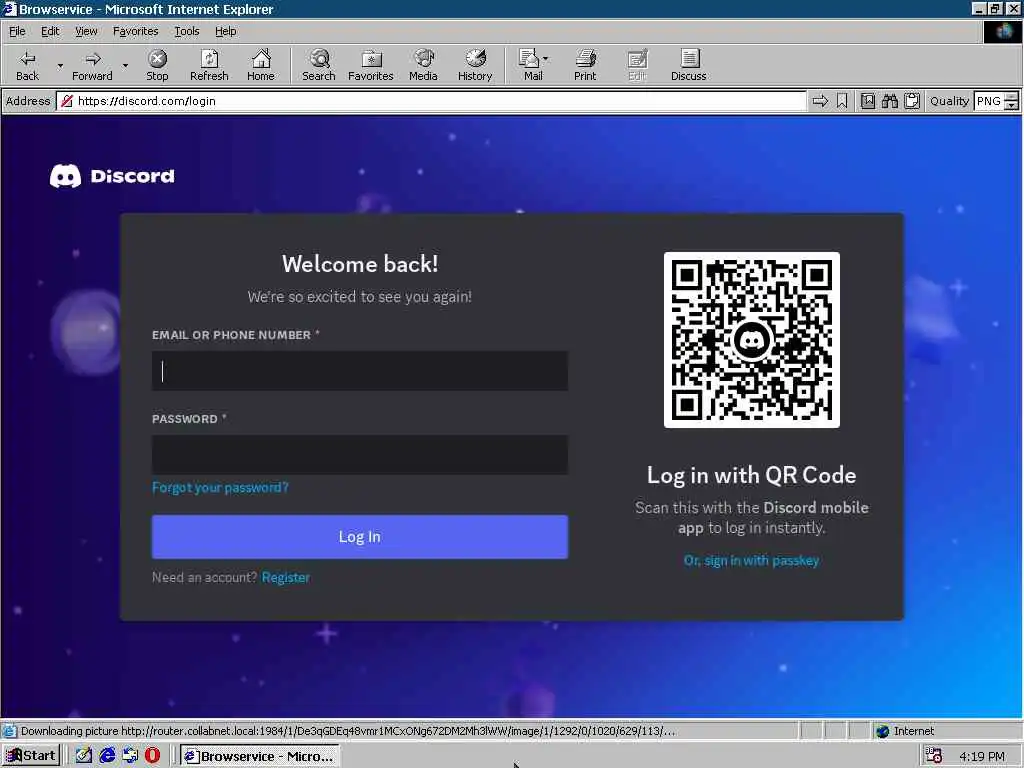The image size is (1024, 768).
Task: Click the 4:19 PM clock
Action: tap(982, 756)
